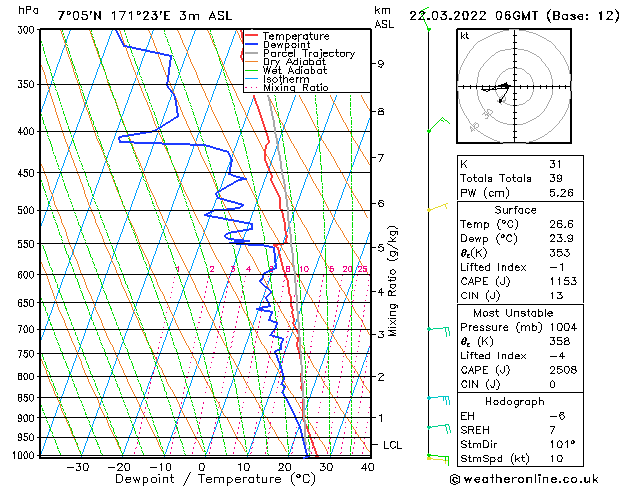Screen dimensions: 629x486
Task: Click the StmSpd (kt) value 10
Action: click(556, 459)
